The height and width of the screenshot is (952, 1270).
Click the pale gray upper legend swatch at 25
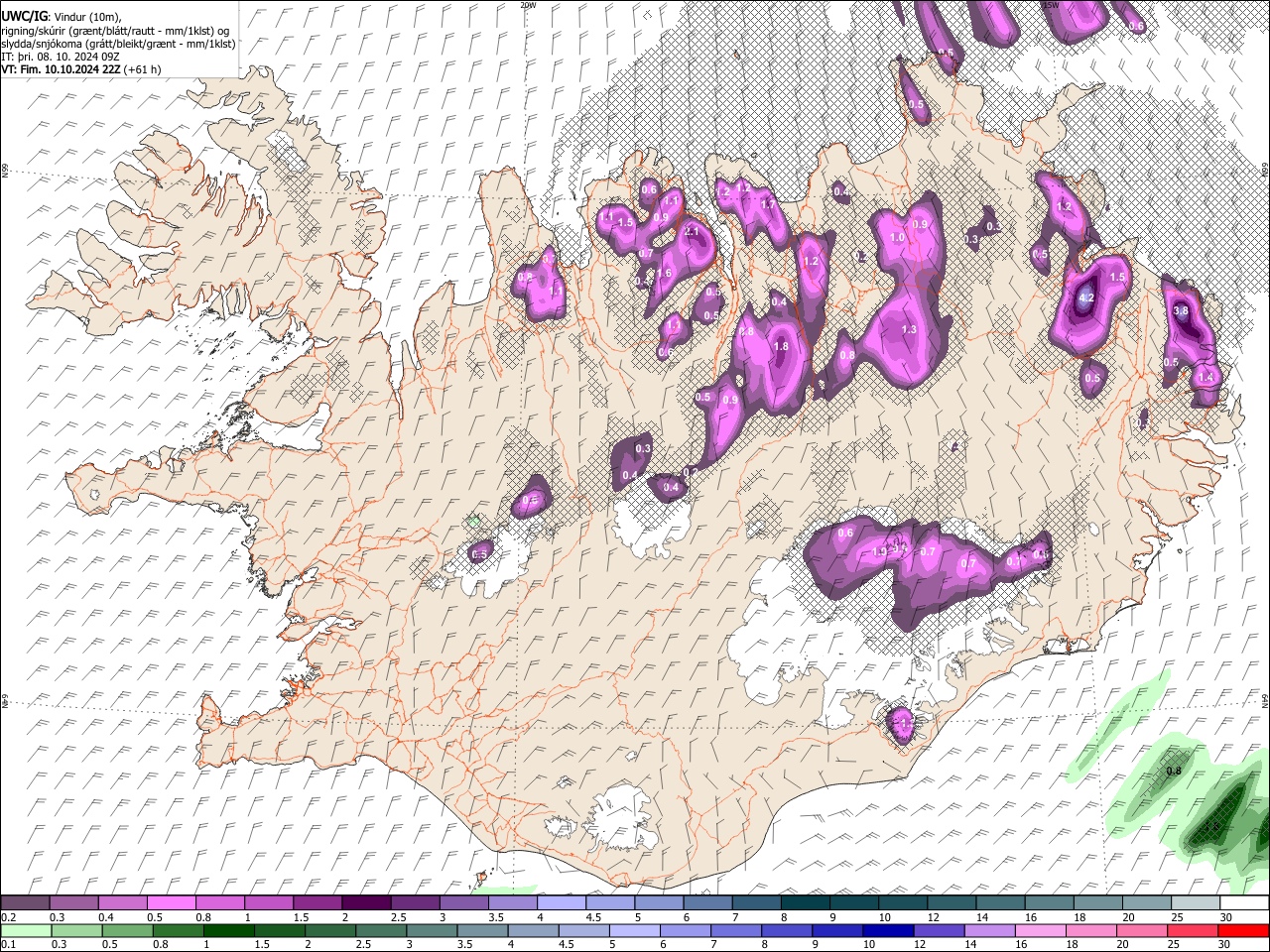coord(1195,903)
